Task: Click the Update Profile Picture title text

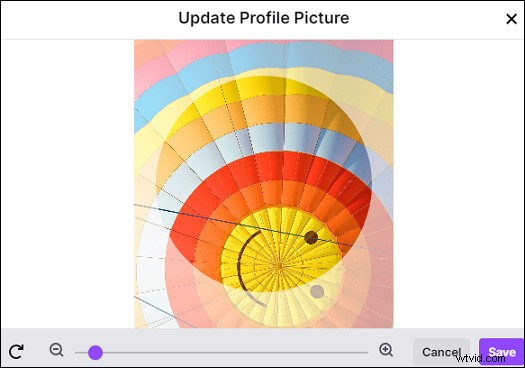Action: pos(264,18)
